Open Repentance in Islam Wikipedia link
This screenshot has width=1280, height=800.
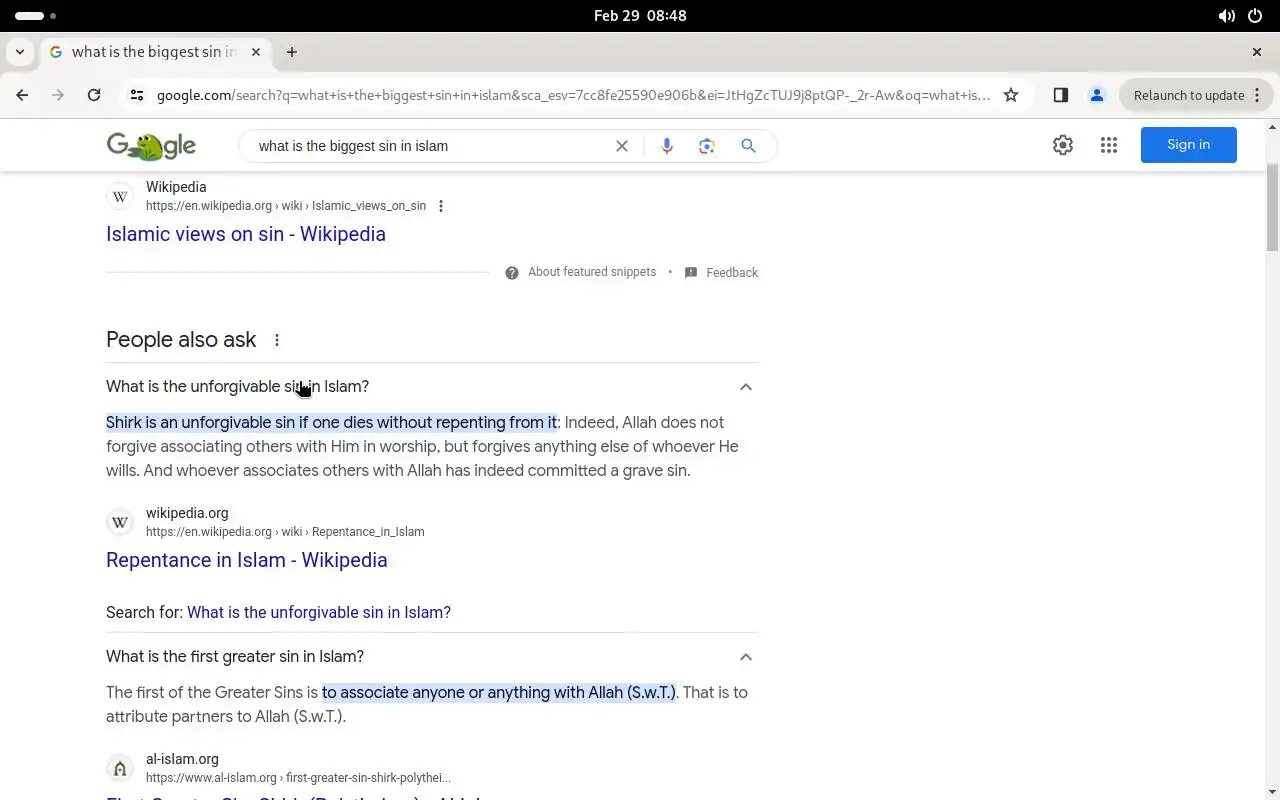tap(247, 560)
